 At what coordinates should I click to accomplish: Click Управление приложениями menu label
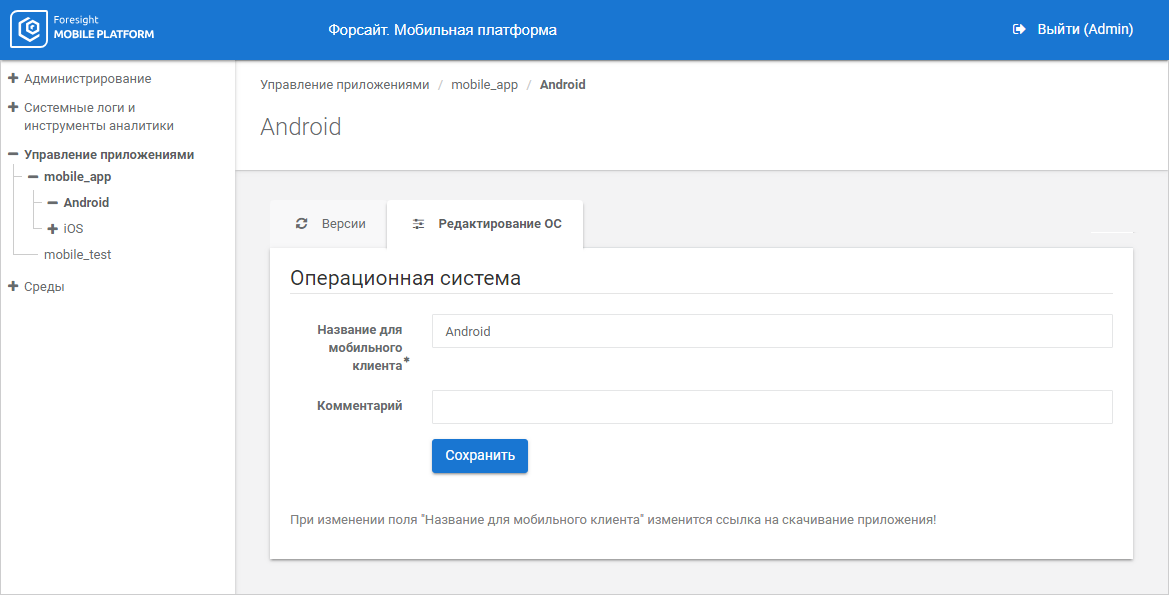click(109, 154)
